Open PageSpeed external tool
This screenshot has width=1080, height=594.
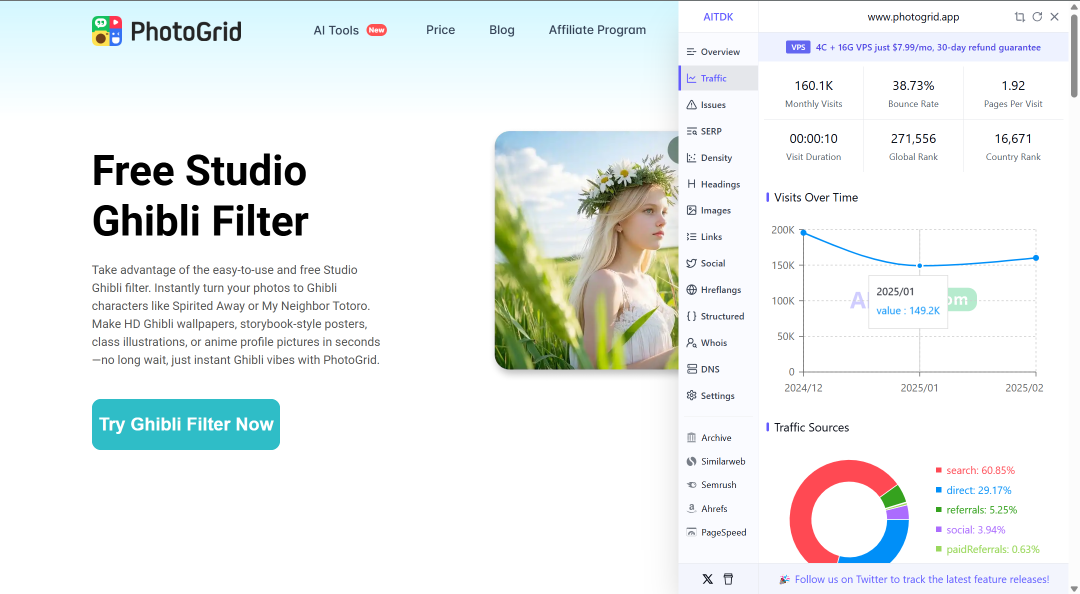pos(718,532)
